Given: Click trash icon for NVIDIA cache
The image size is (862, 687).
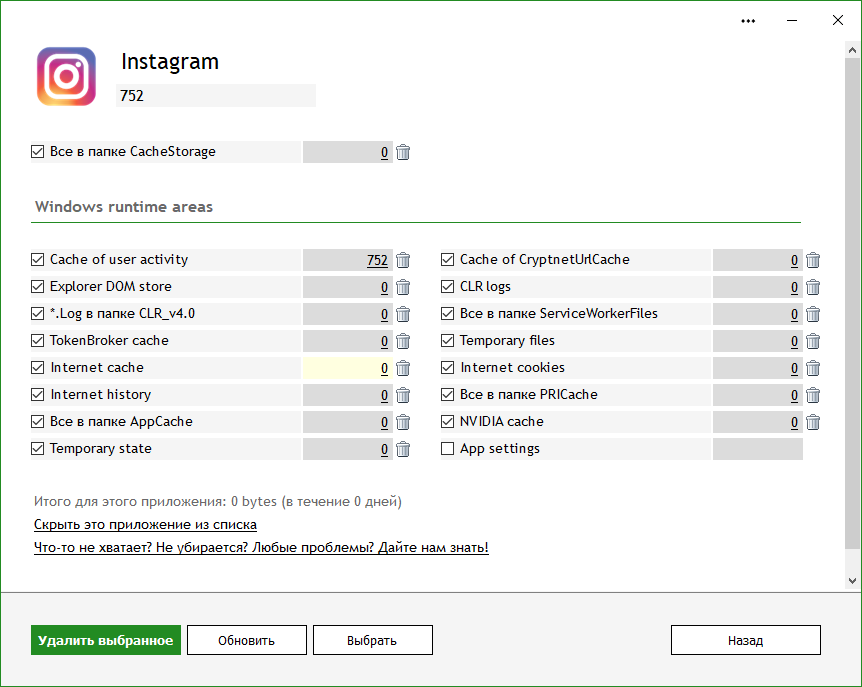Looking at the screenshot, I should point(813,422).
